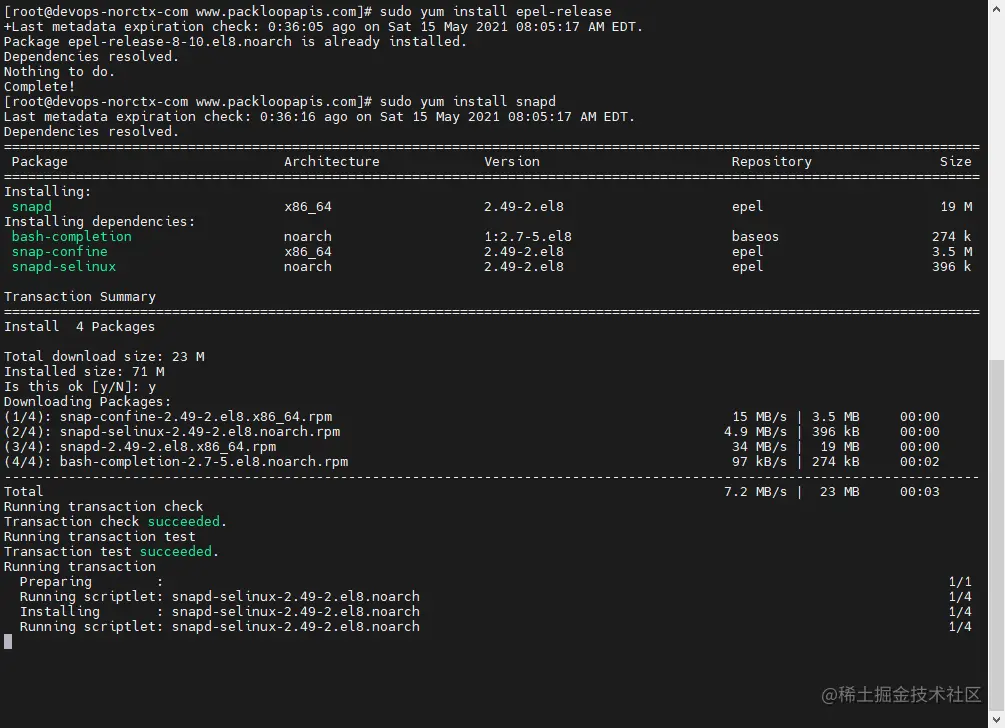Click the 'Running transaction check' line
This screenshot has width=1005, height=728.
pos(103,507)
